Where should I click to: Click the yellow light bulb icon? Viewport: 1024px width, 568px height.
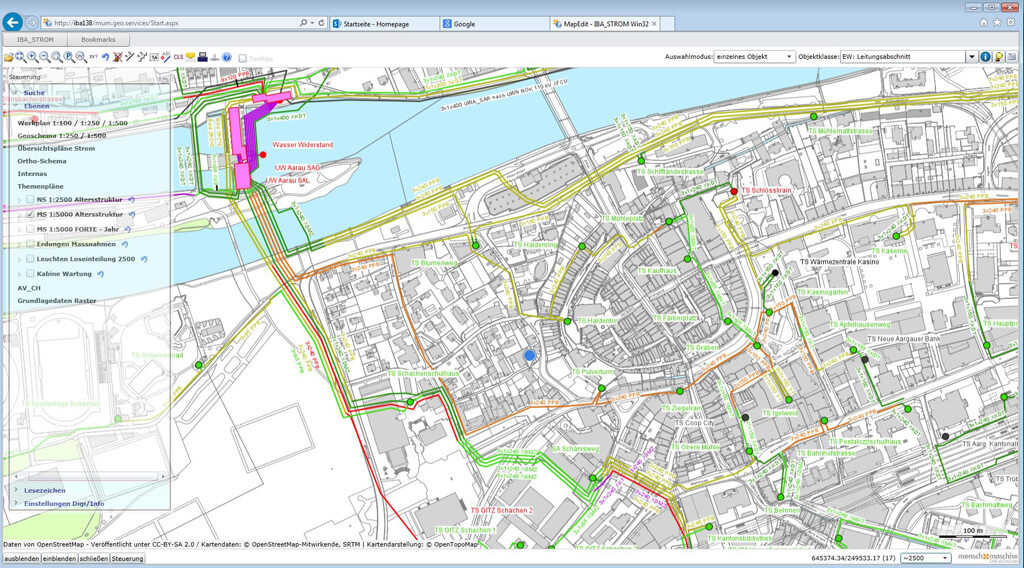coord(998,57)
